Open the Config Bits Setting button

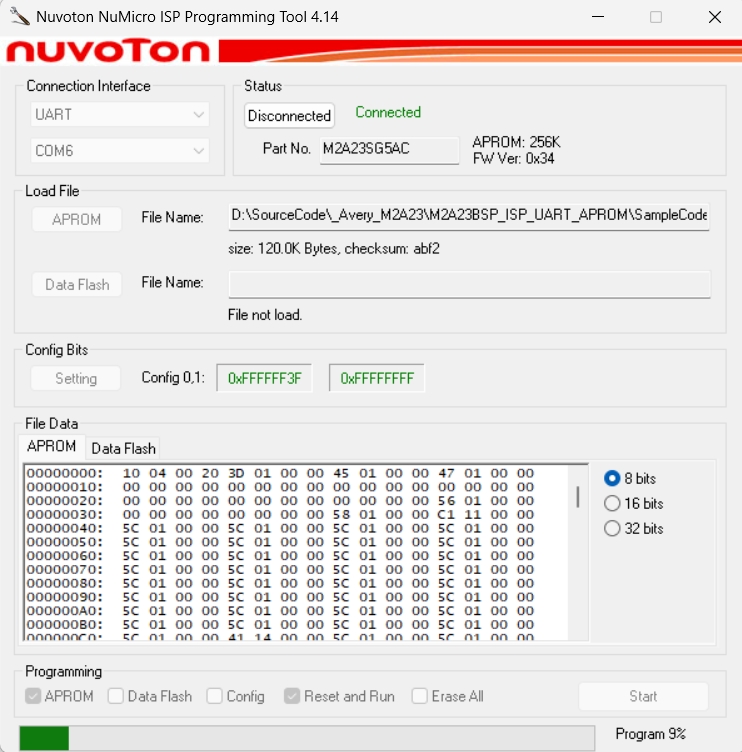75,378
